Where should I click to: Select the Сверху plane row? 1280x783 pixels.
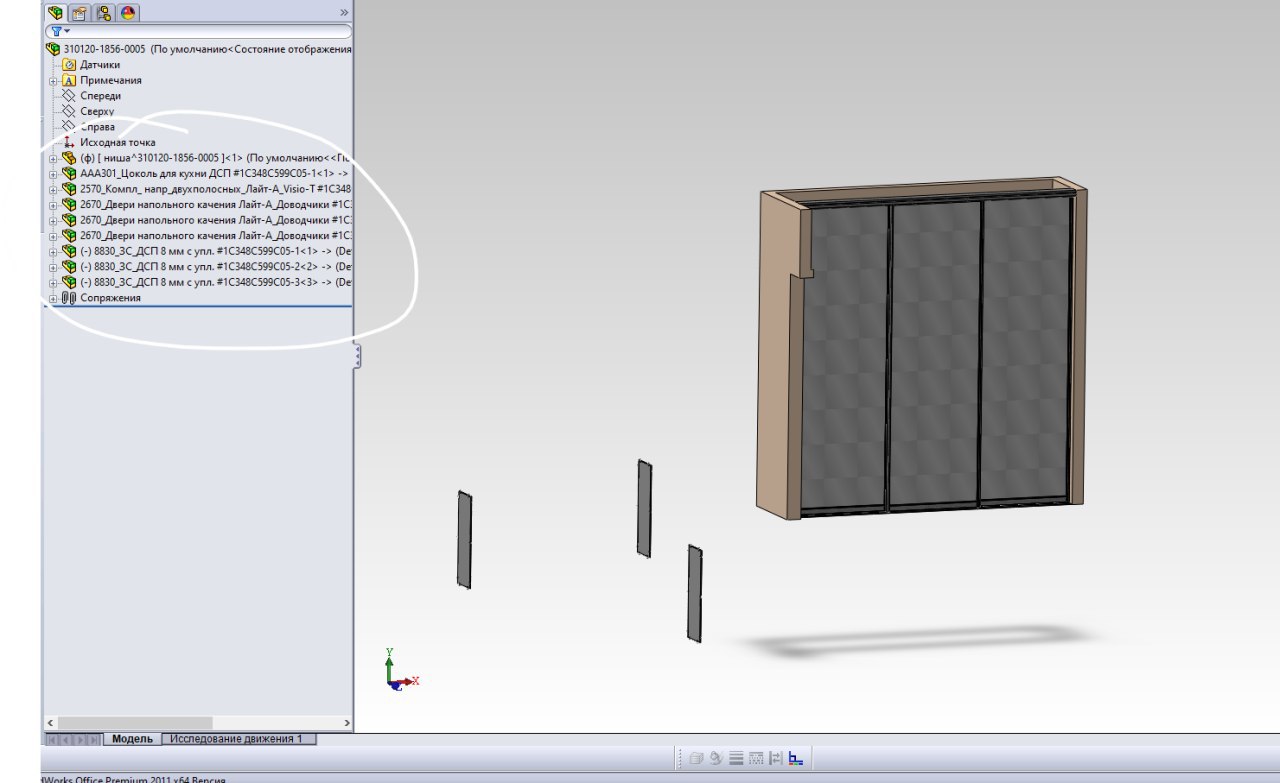click(x=91, y=111)
